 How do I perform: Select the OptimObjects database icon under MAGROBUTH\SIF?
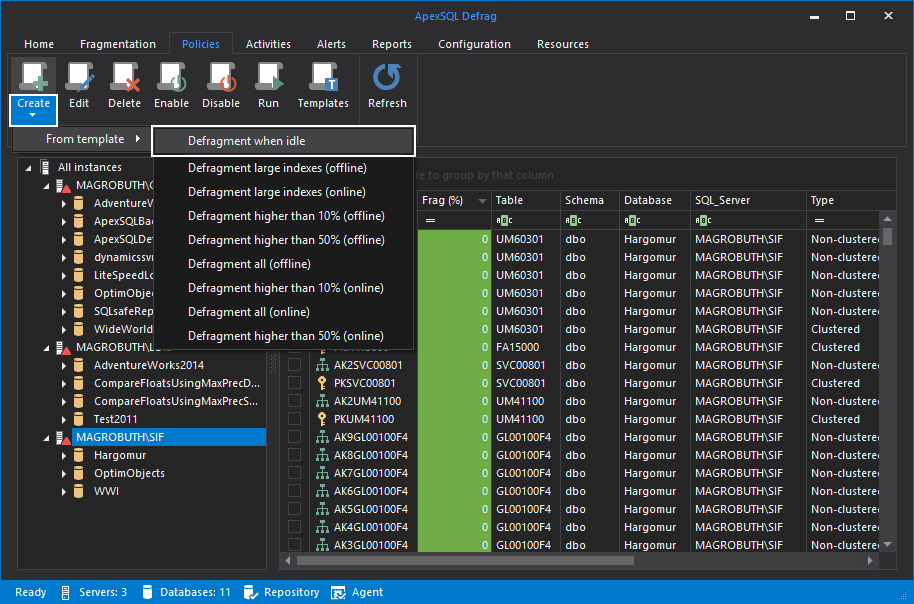pyautogui.click(x=79, y=473)
